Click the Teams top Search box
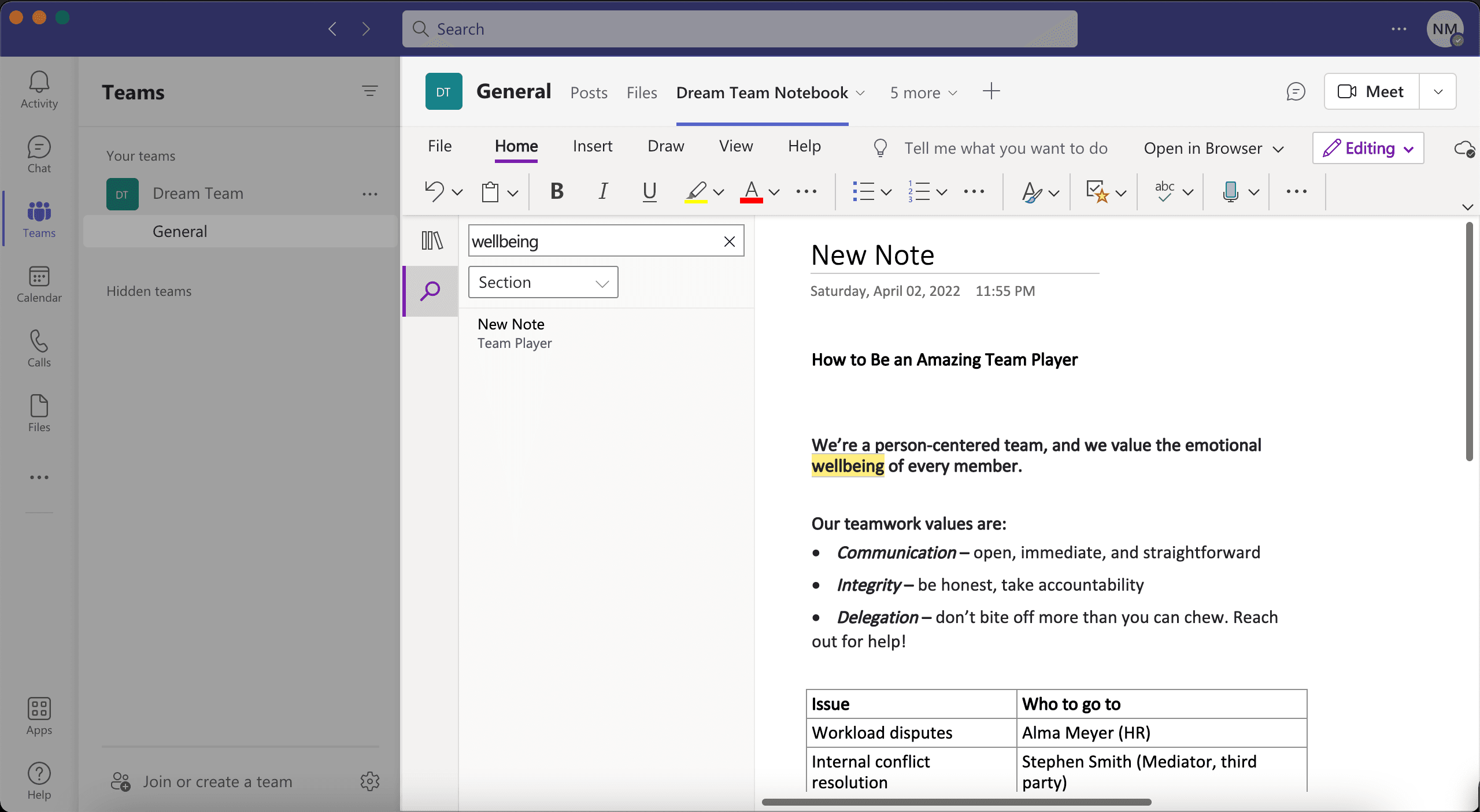1480x812 pixels. [x=739, y=29]
